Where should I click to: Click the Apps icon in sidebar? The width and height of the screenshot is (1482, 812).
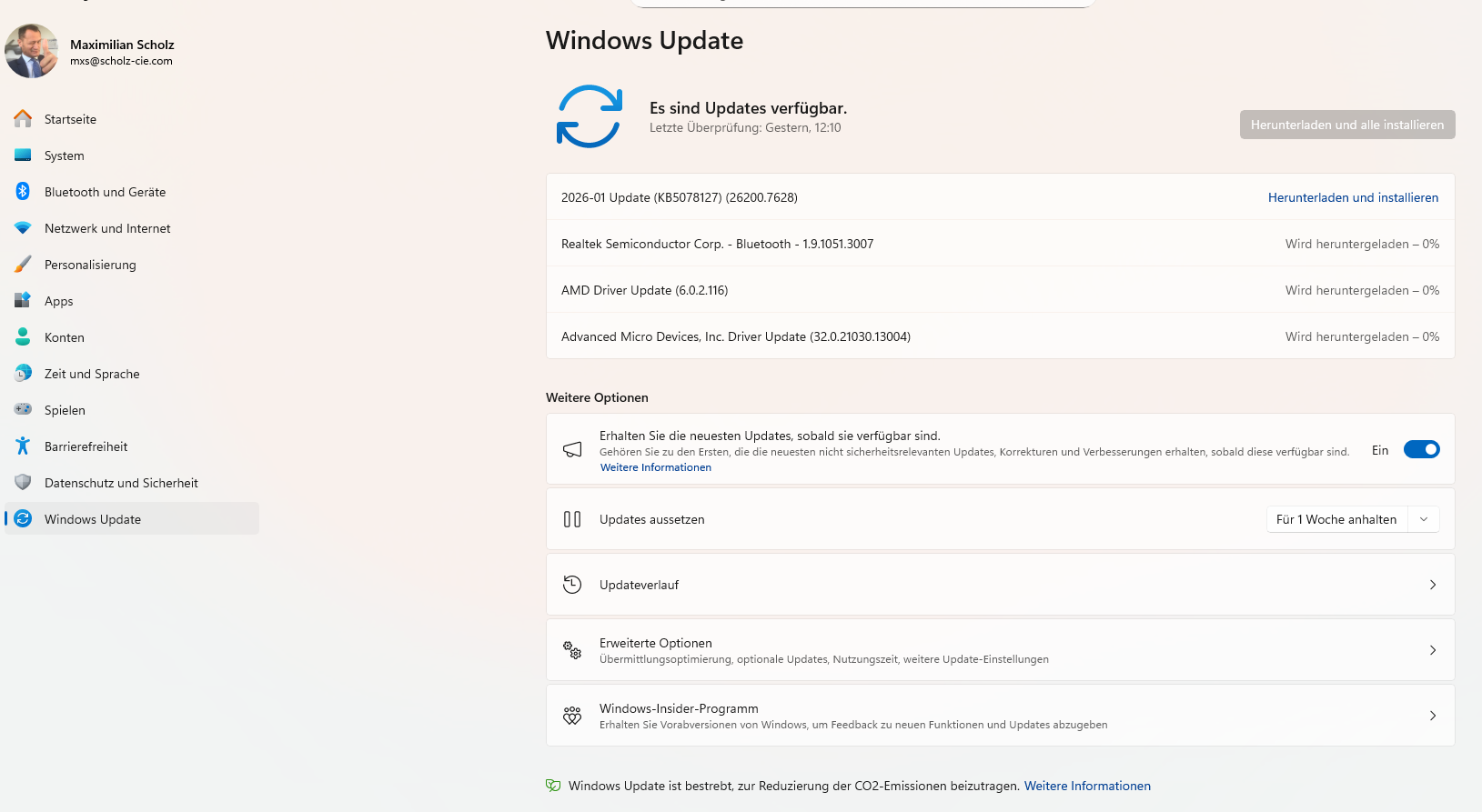tap(23, 300)
